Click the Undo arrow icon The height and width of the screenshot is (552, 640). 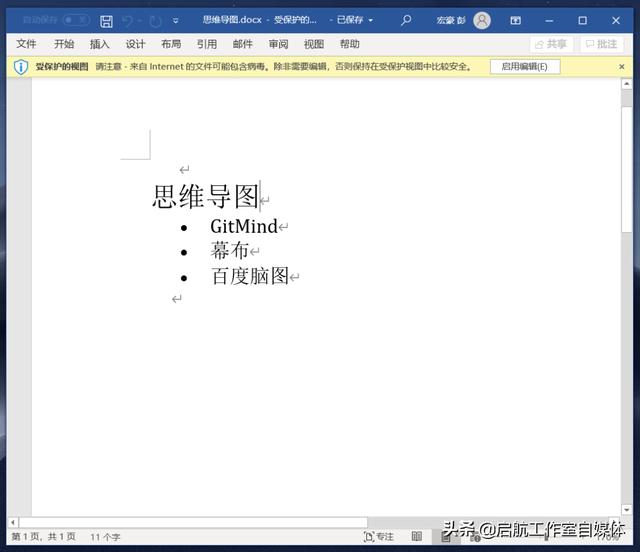click(127, 21)
